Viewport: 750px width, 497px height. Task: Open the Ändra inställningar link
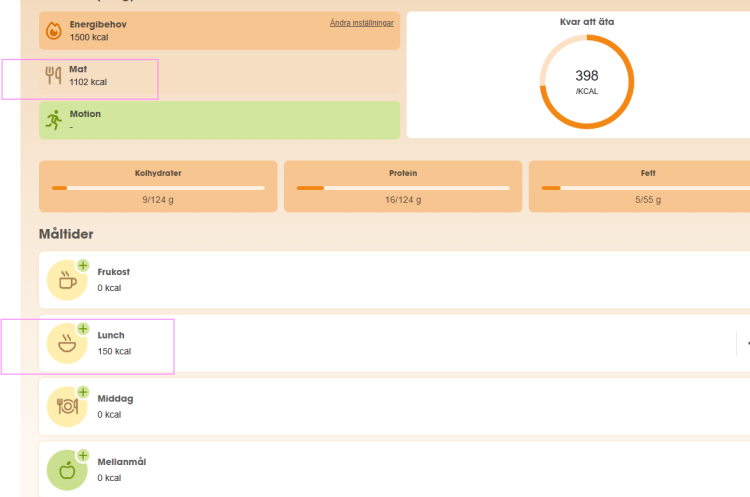coord(361,23)
